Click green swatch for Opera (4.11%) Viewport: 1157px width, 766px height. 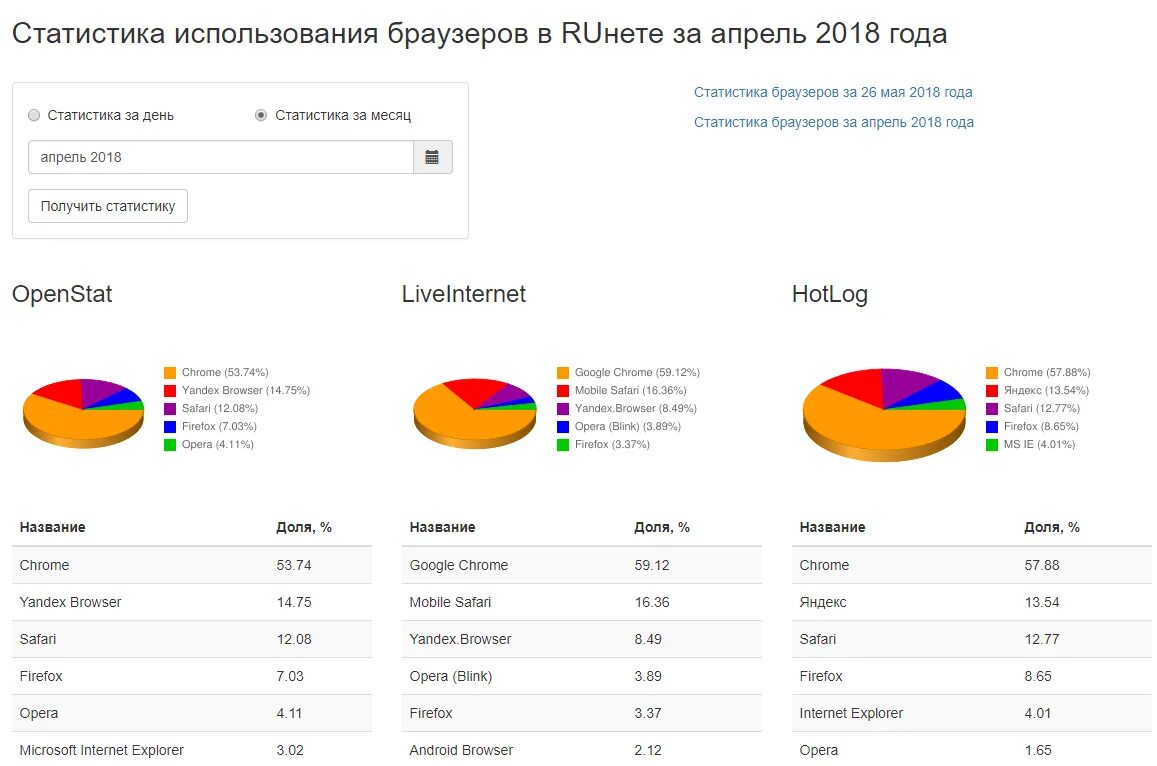(170, 445)
